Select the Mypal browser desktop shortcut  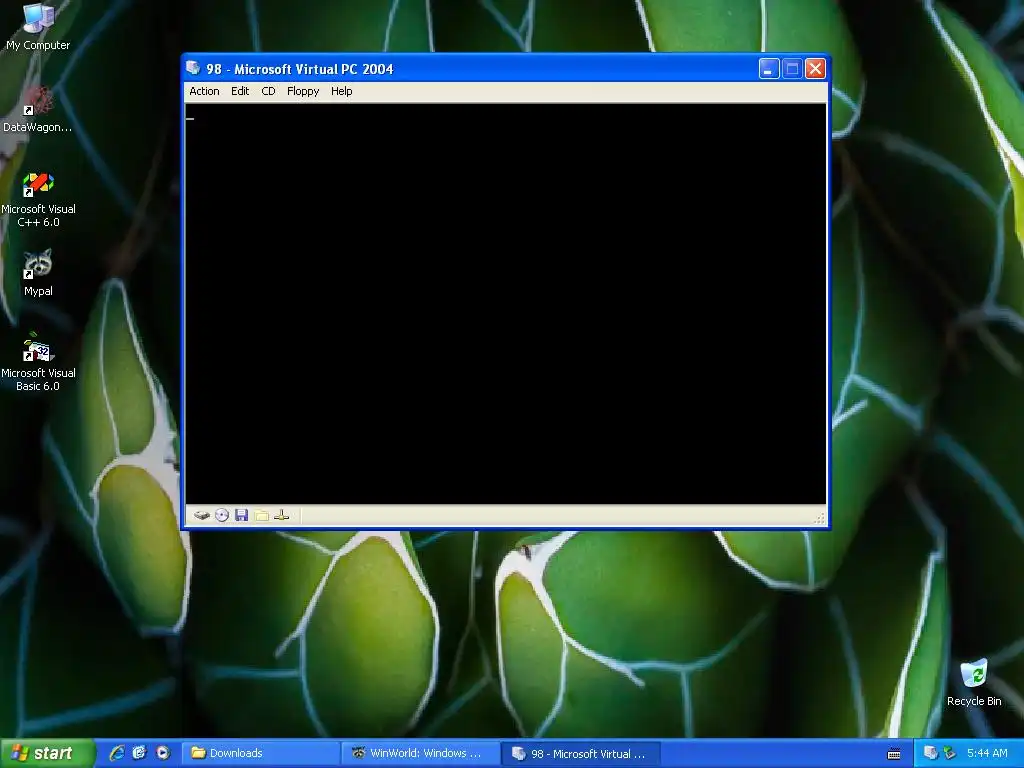pos(38,272)
